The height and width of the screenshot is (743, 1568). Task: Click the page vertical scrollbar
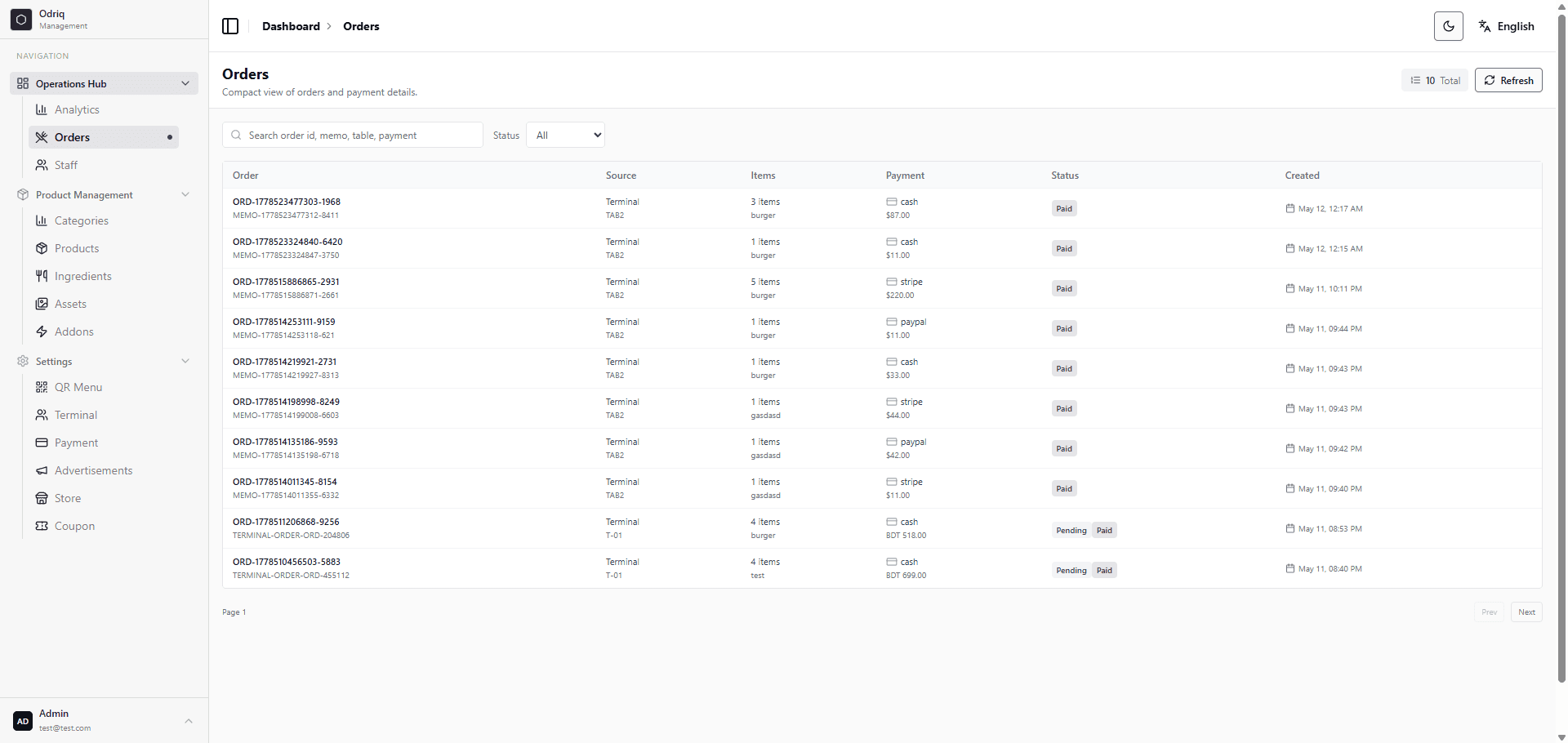(1561, 348)
